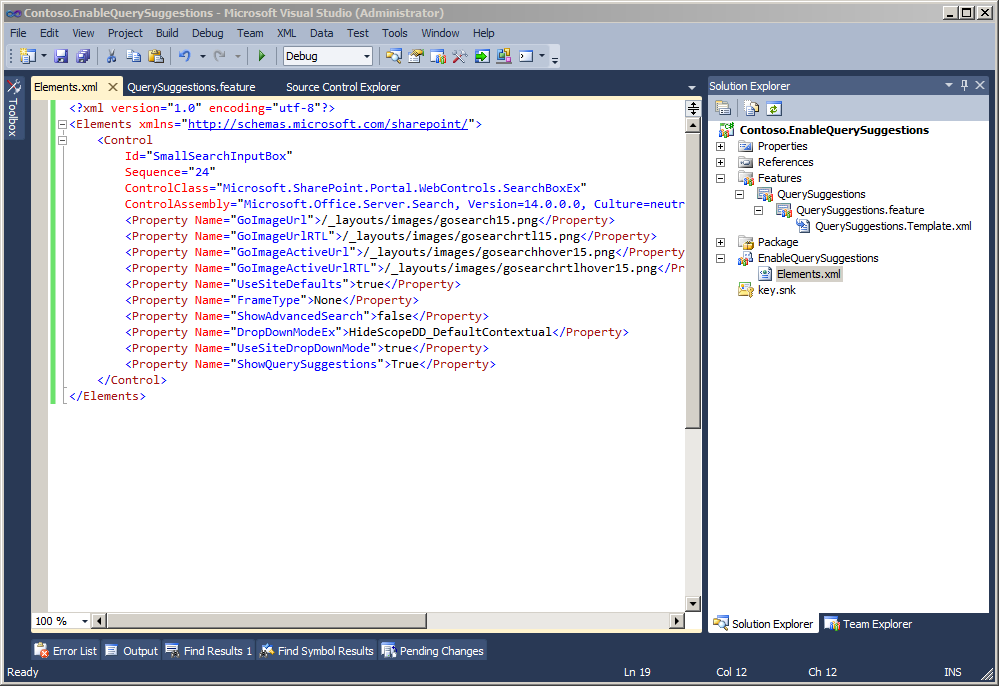Screen dimensions: 999x686
Task: Click the editor split bar handle
Action: click(x=693, y=108)
